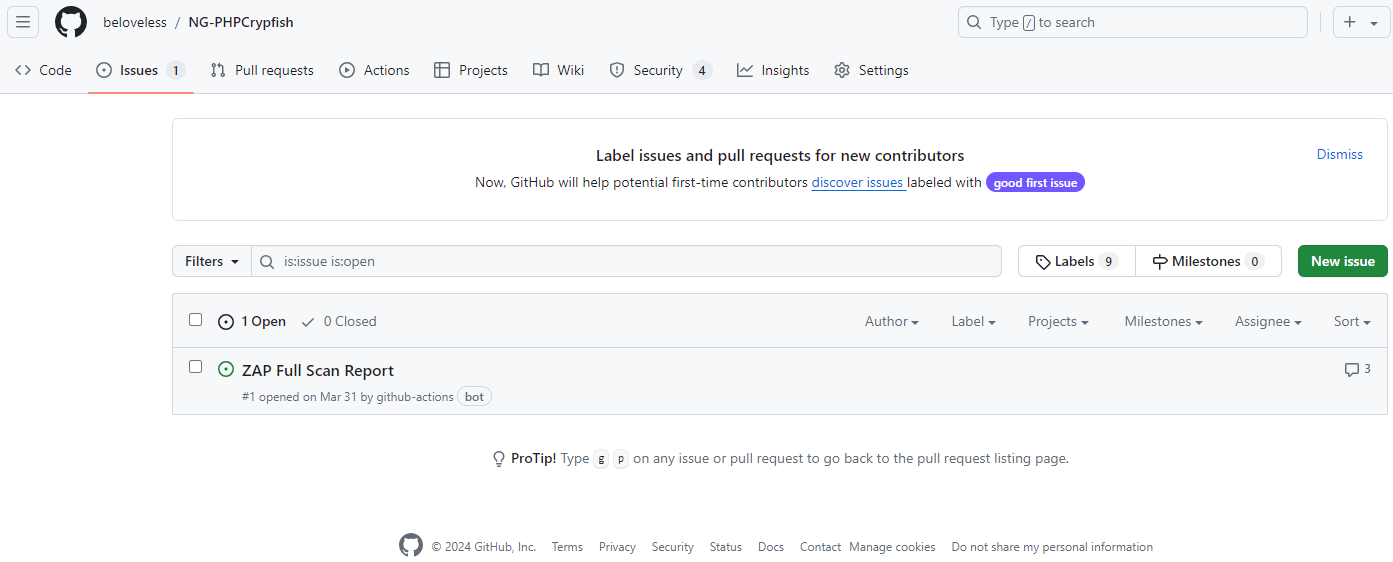Image resolution: width=1393 pixels, height=562 pixels.
Task: Open Milestones with signpost icon
Action: [x=1207, y=261]
